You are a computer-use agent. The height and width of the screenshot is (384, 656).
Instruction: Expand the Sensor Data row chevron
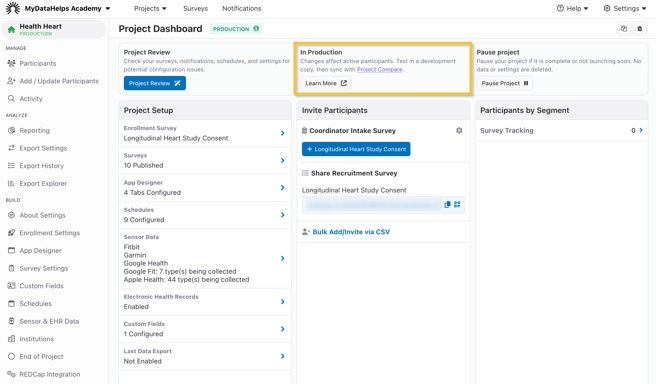282,258
